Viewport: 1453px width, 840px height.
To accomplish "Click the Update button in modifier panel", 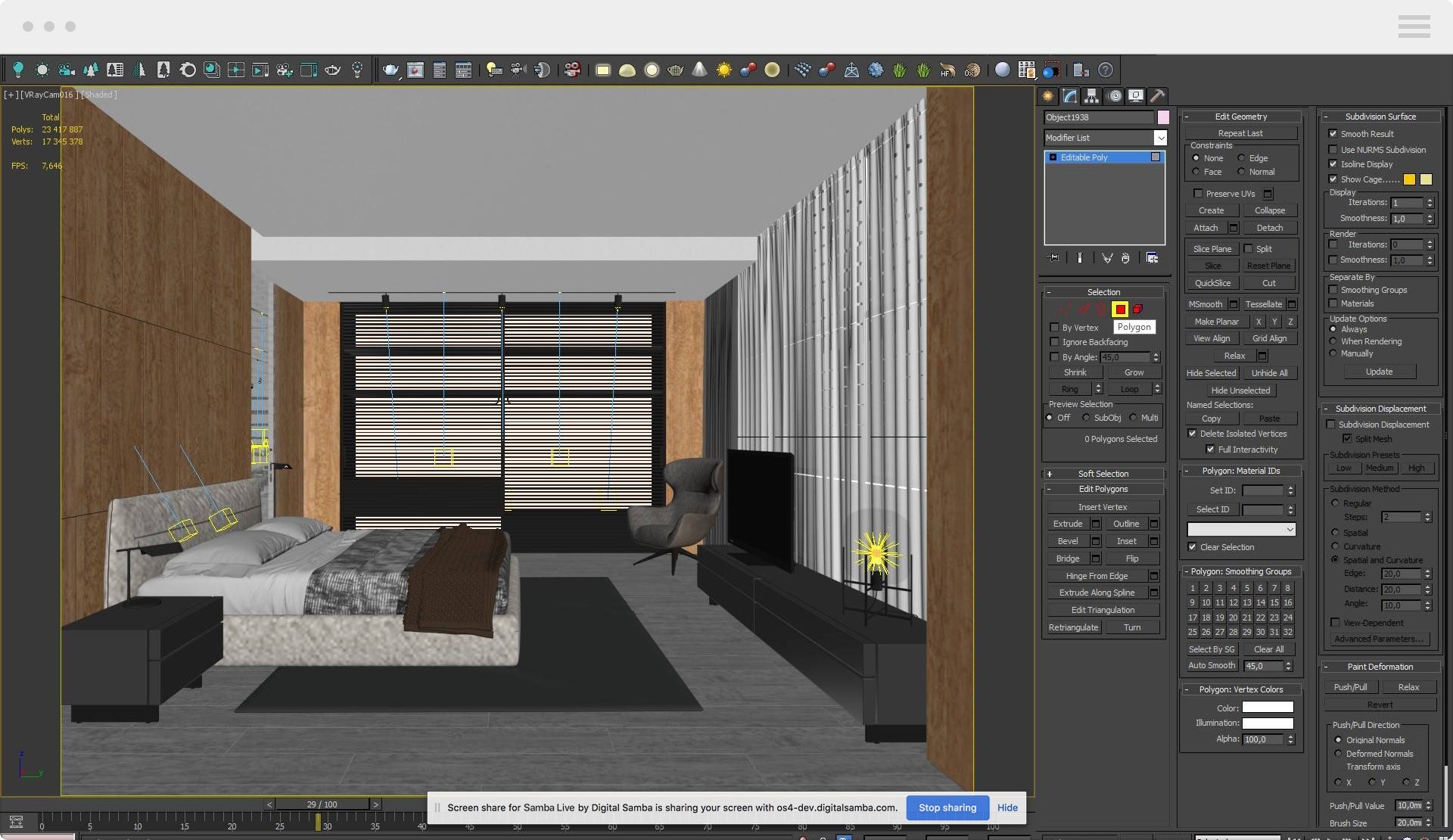I will 1380,371.
